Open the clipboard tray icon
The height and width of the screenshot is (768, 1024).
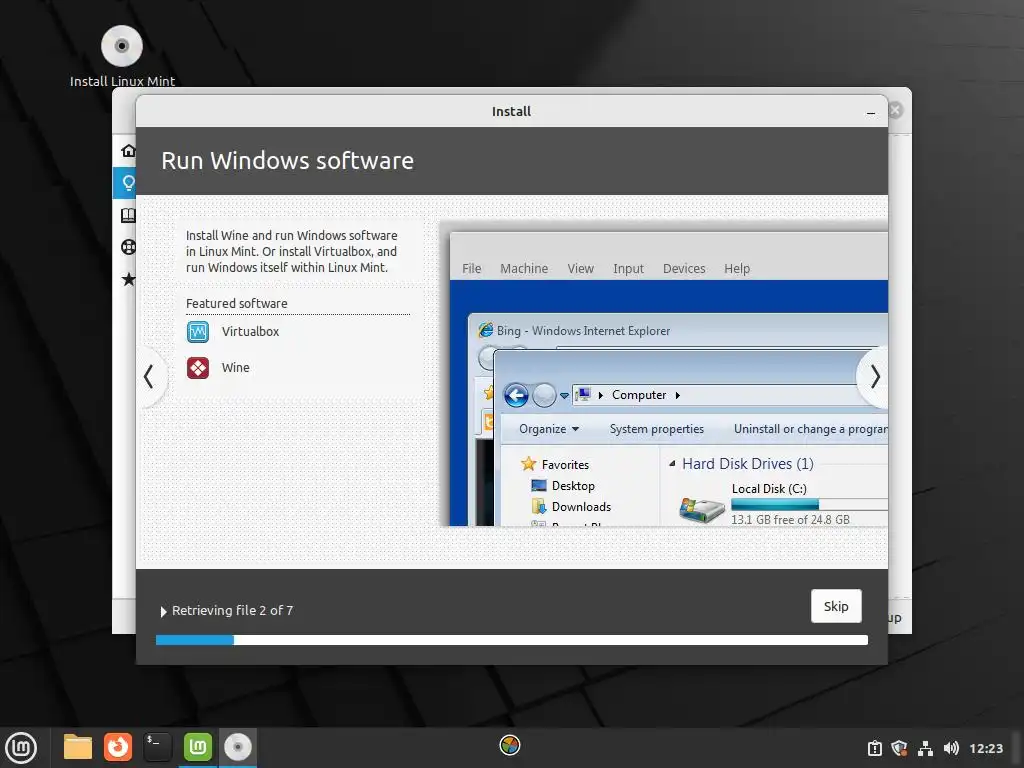[874, 748]
